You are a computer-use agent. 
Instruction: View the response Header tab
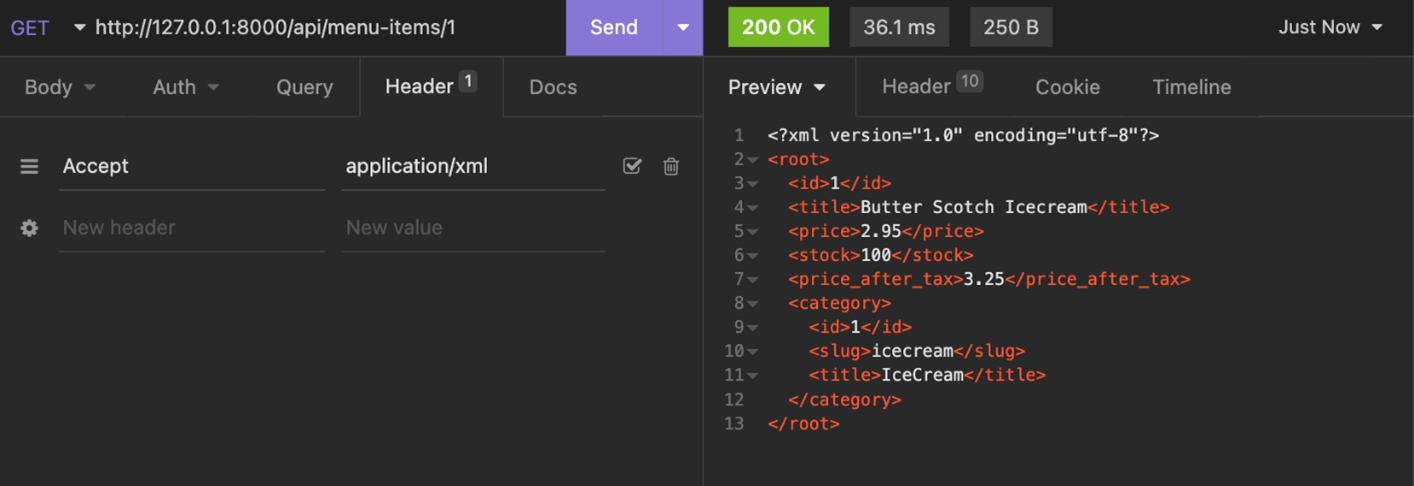[x=930, y=87]
